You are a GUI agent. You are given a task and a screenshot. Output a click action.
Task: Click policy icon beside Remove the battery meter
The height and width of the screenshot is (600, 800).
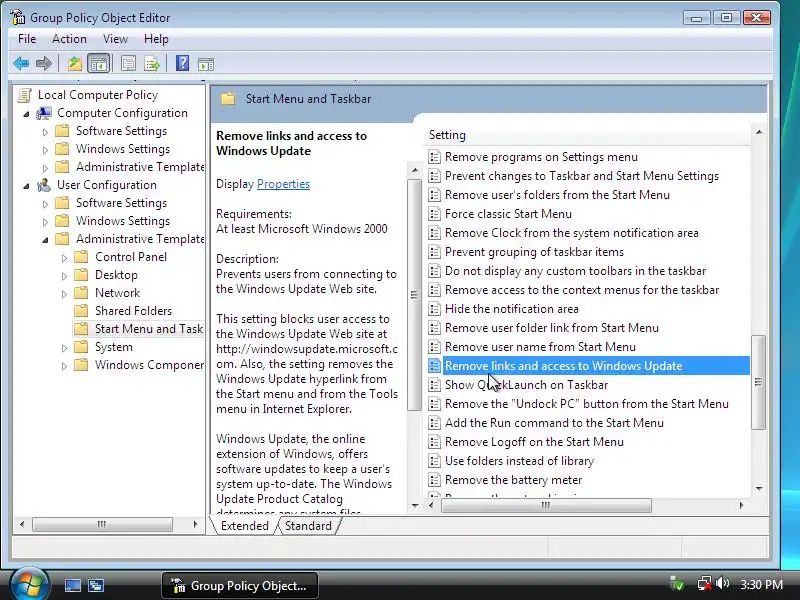point(434,480)
